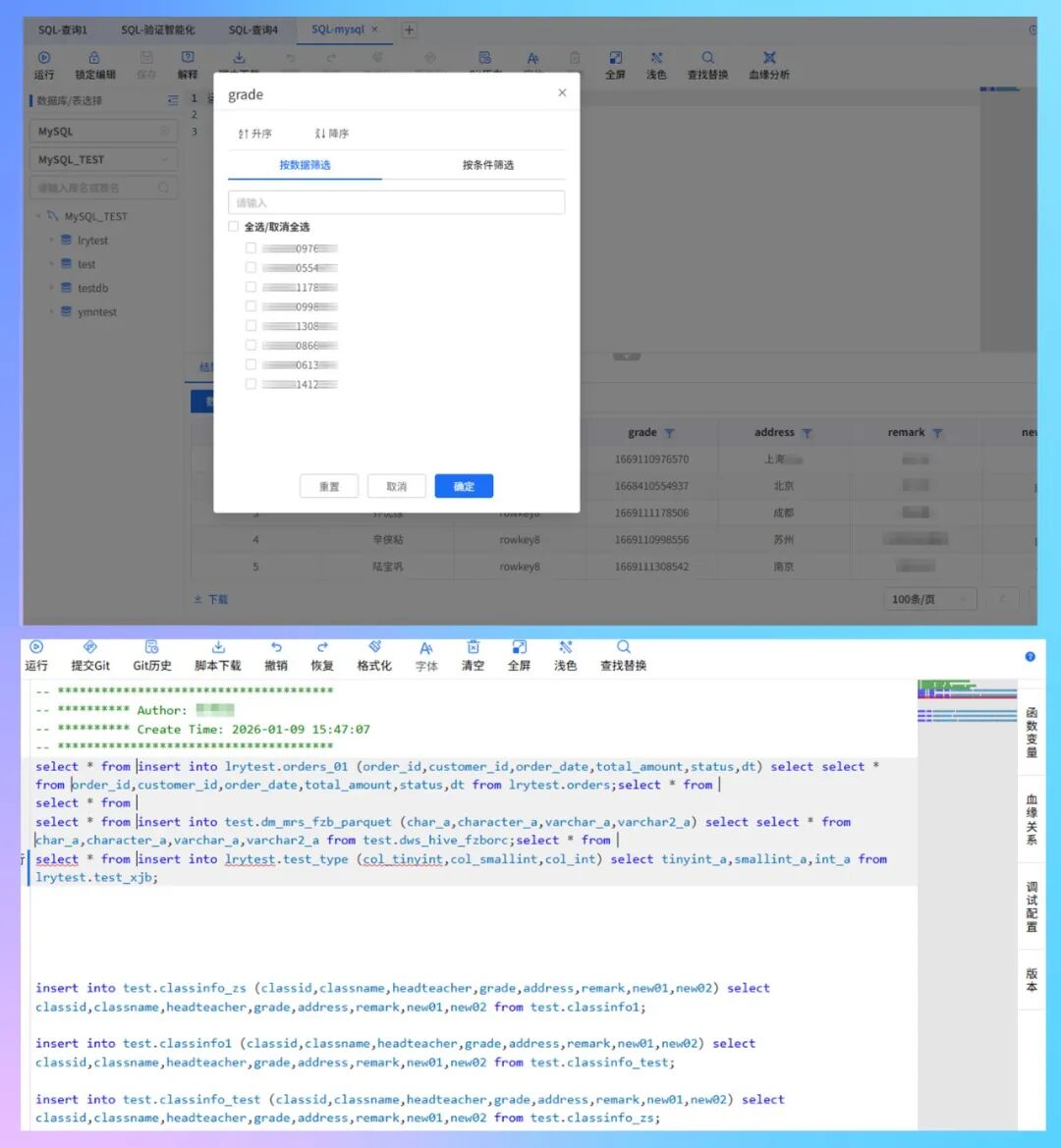The width and height of the screenshot is (1061, 1148).
Task: Switch to the SQL-查询1 tab
Action: (62, 30)
